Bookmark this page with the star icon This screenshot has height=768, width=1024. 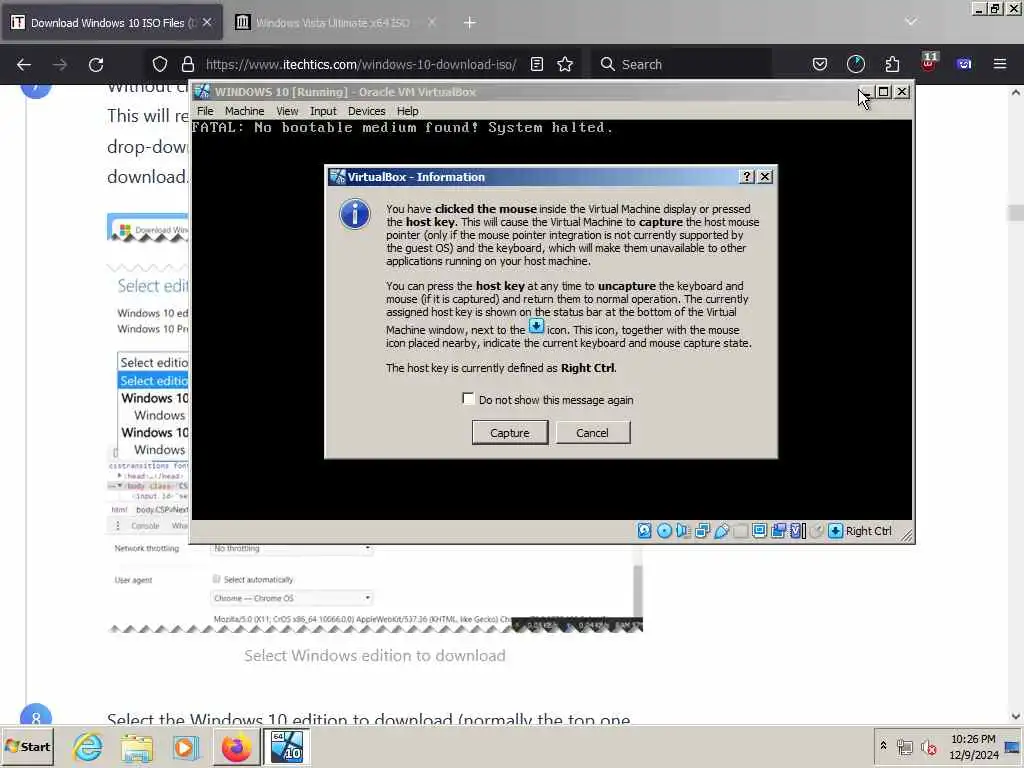tap(565, 64)
